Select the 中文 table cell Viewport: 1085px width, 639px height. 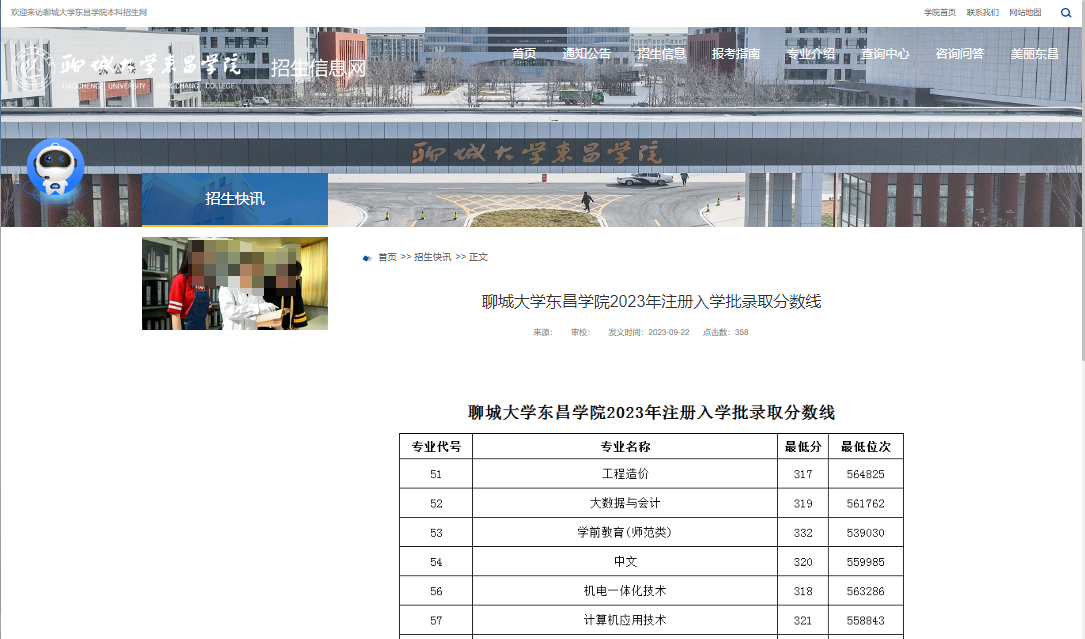coord(625,561)
